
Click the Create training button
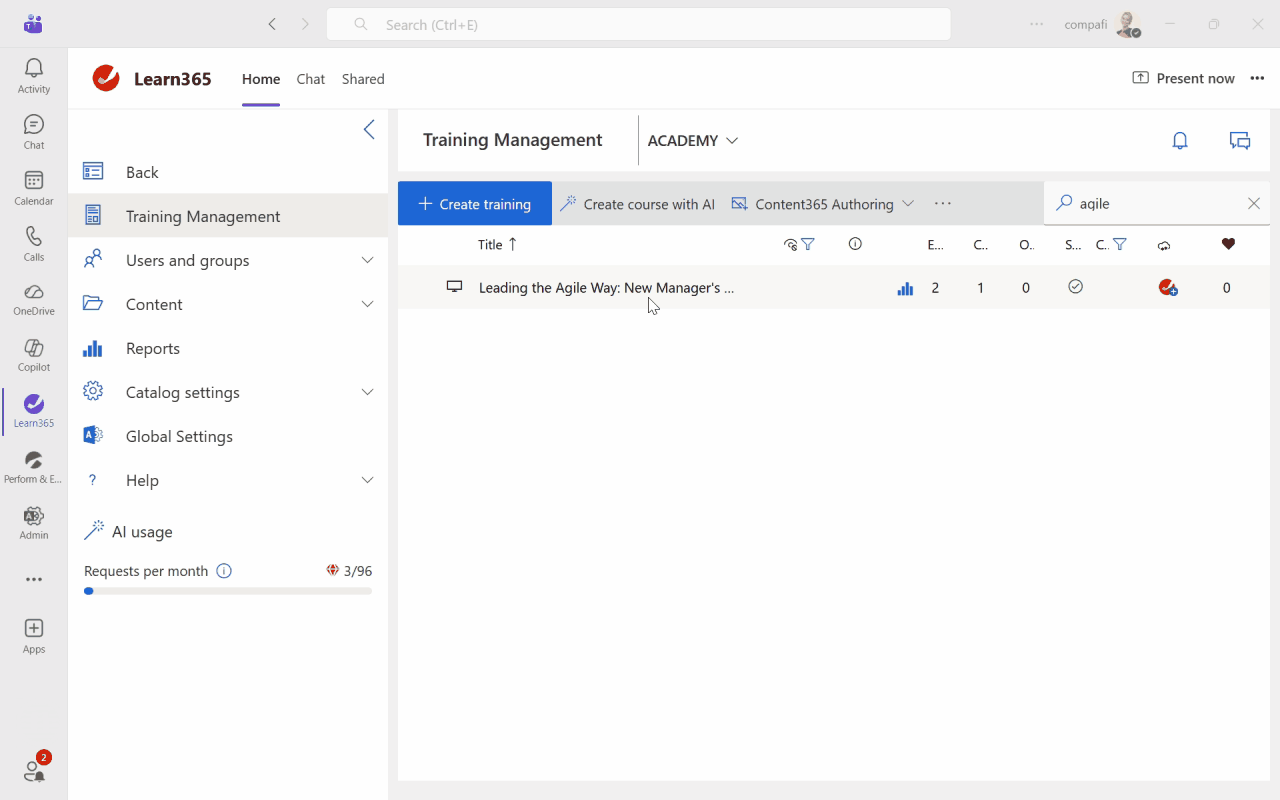tap(474, 203)
